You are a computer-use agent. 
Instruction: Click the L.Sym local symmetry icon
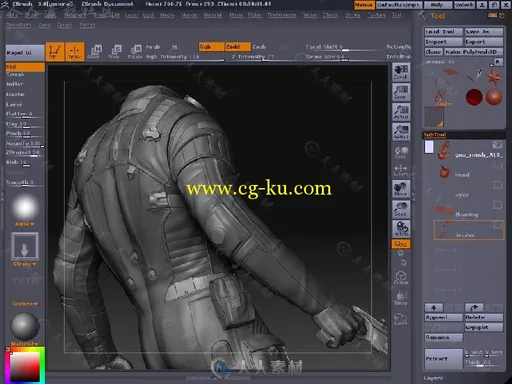point(401,170)
